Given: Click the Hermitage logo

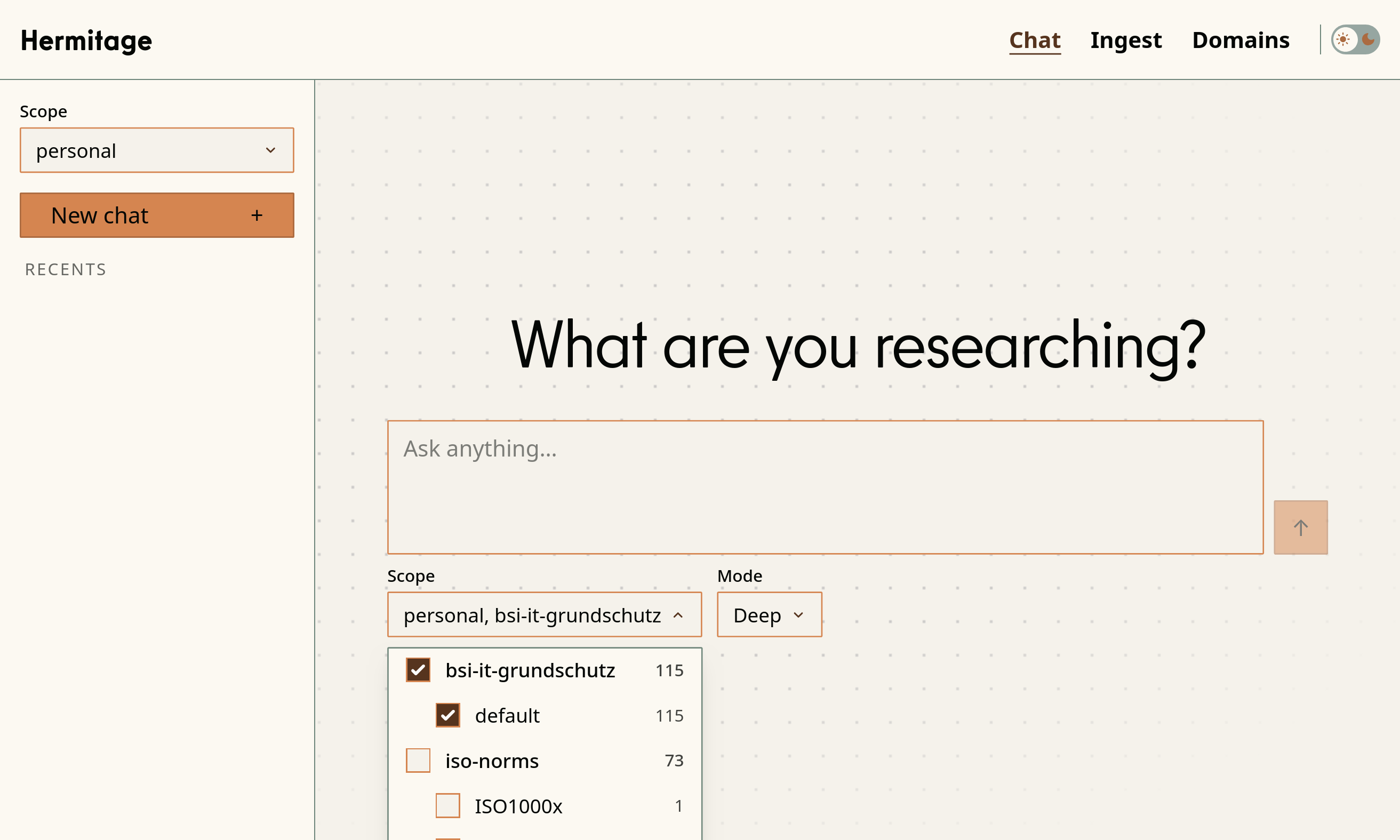Looking at the screenshot, I should pyautogui.click(x=86, y=41).
